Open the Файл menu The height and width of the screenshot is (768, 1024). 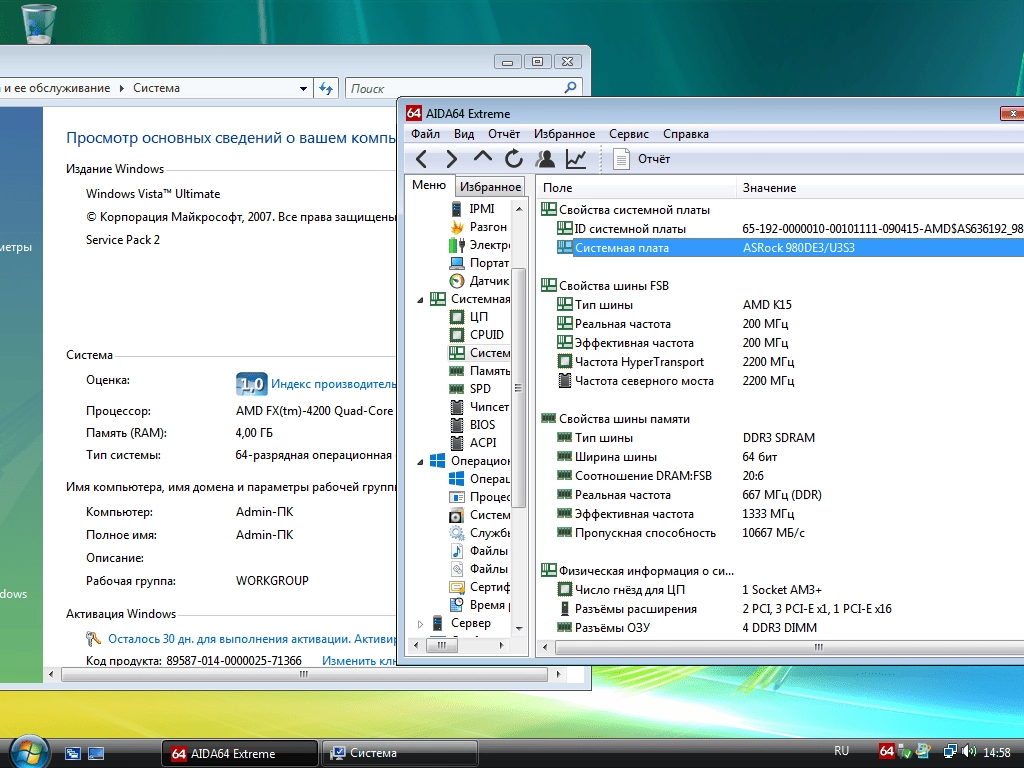click(x=425, y=134)
